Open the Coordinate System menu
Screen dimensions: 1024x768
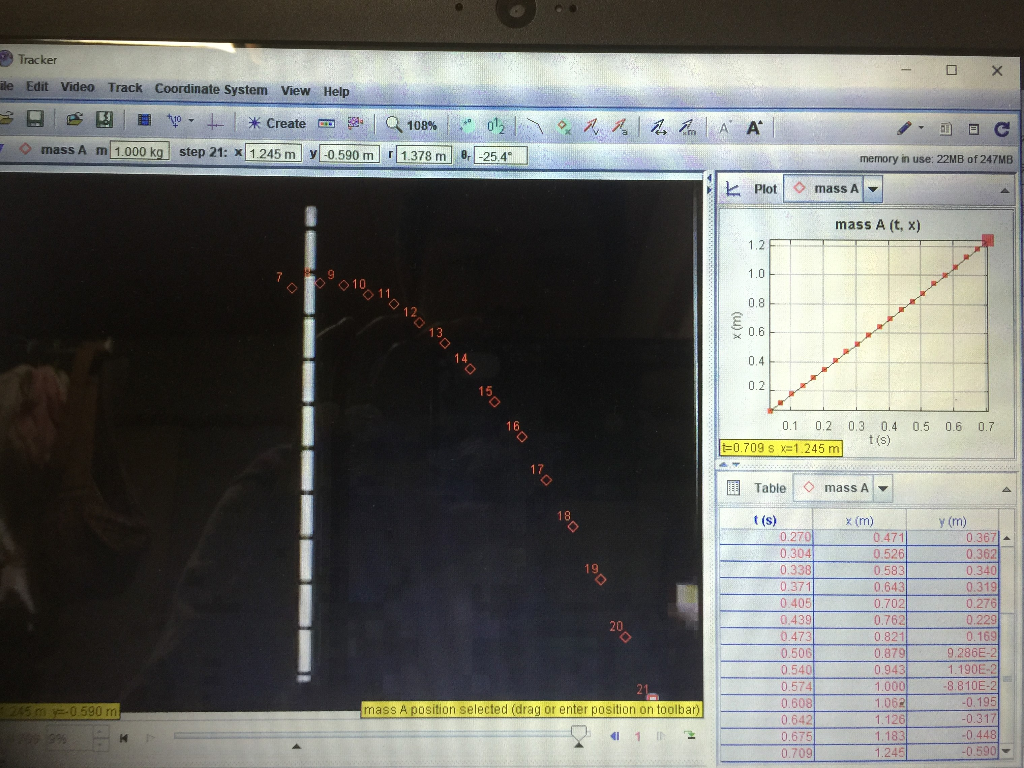pyautogui.click(x=210, y=90)
